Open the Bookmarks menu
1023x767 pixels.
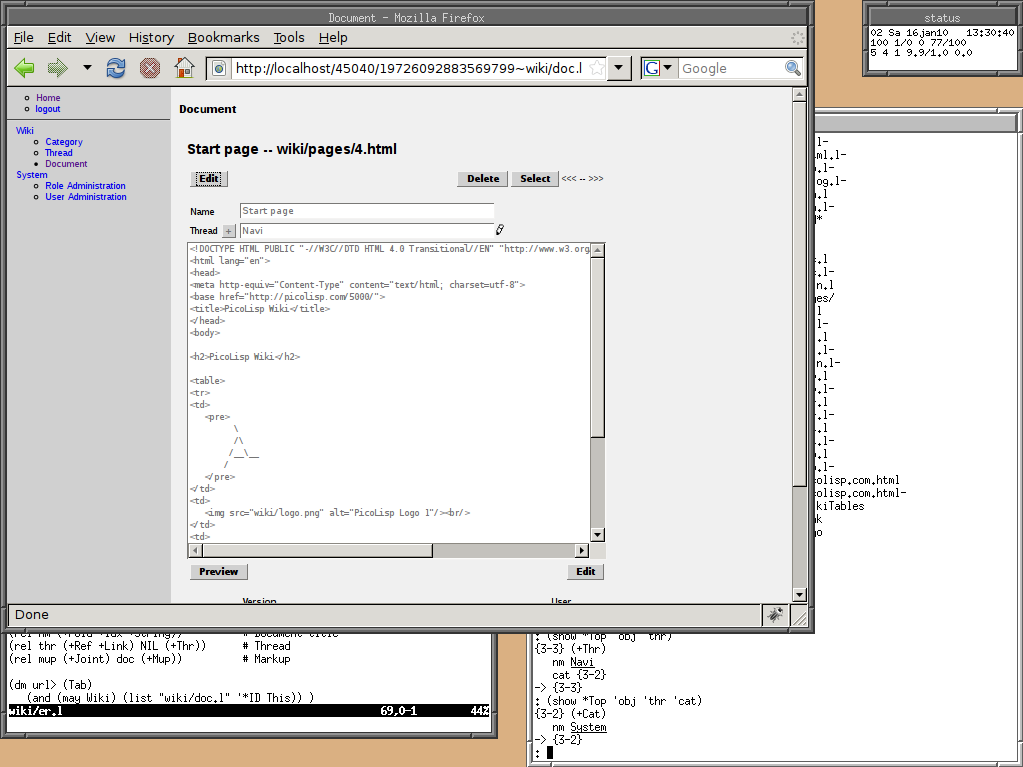click(223, 37)
